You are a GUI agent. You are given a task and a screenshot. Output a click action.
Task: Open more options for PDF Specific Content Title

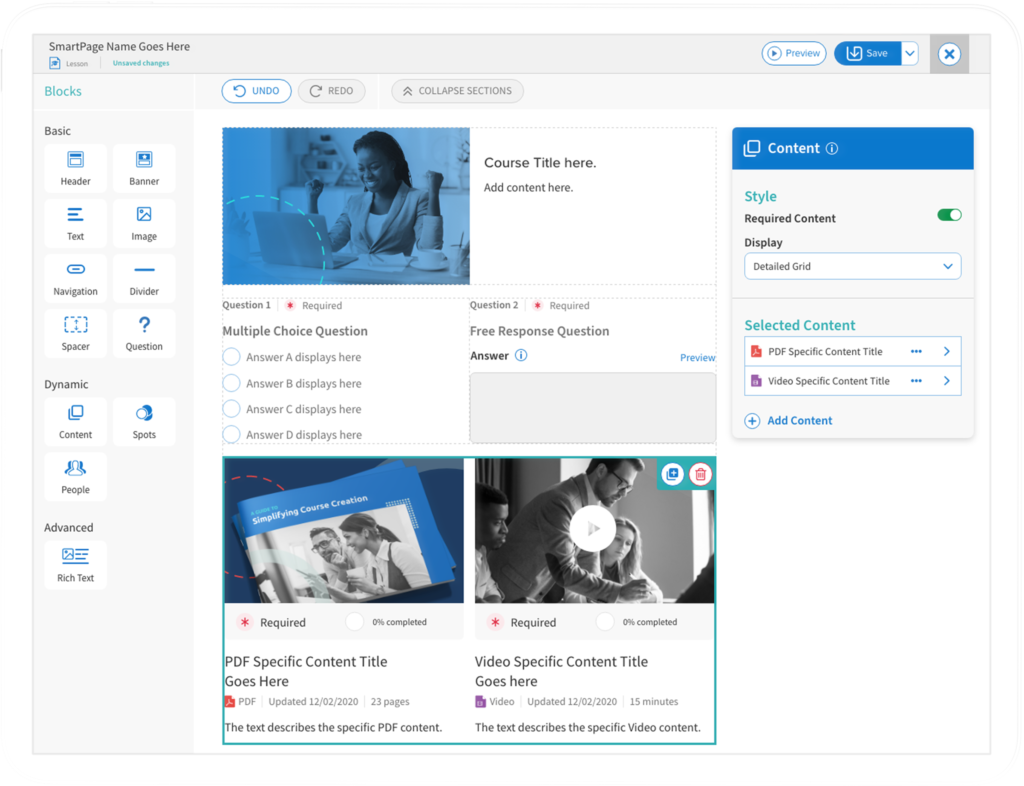916,351
